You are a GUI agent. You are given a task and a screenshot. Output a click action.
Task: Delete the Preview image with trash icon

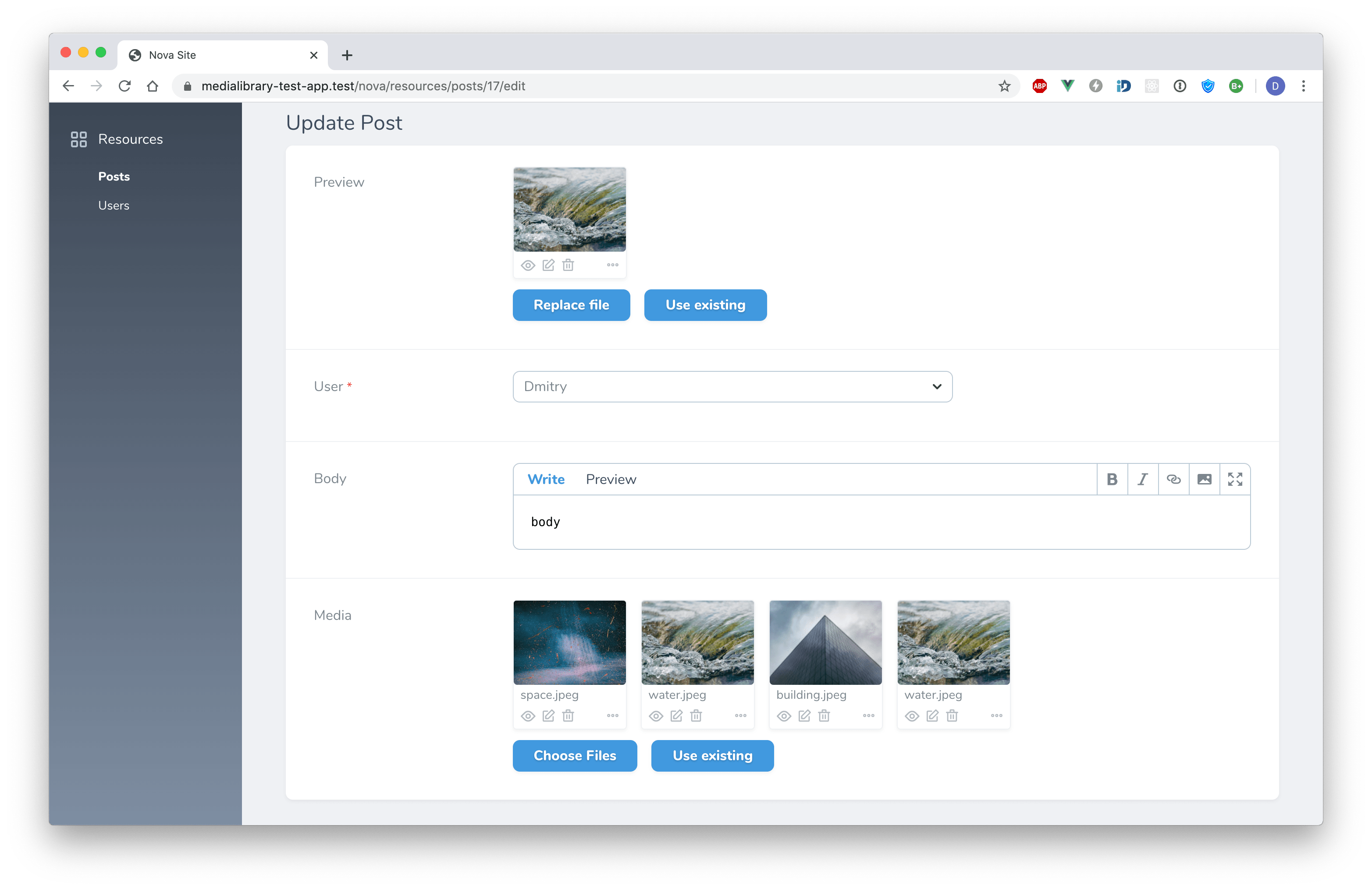(x=568, y=265)
